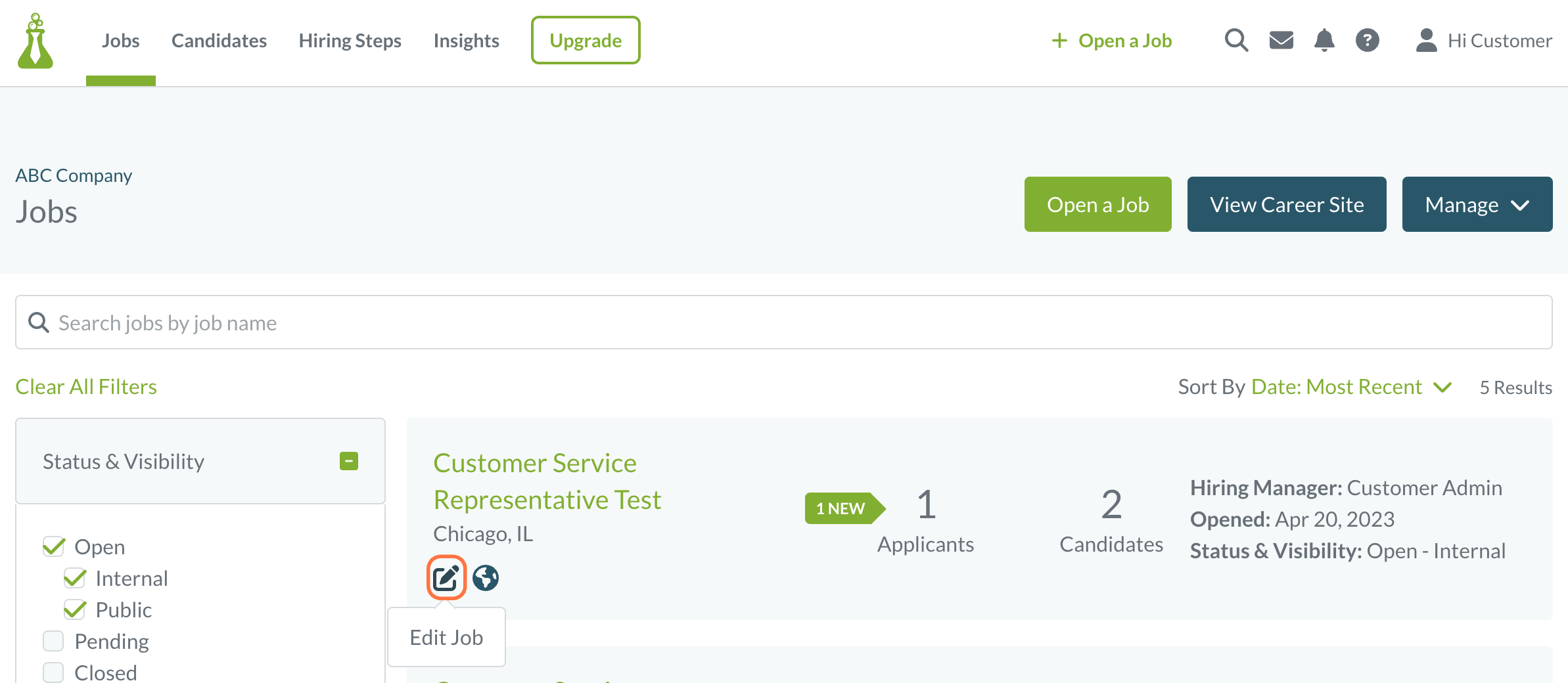Click the globe icon beside Edit Job
1568x683 pixels.
(x=486, y=578)
